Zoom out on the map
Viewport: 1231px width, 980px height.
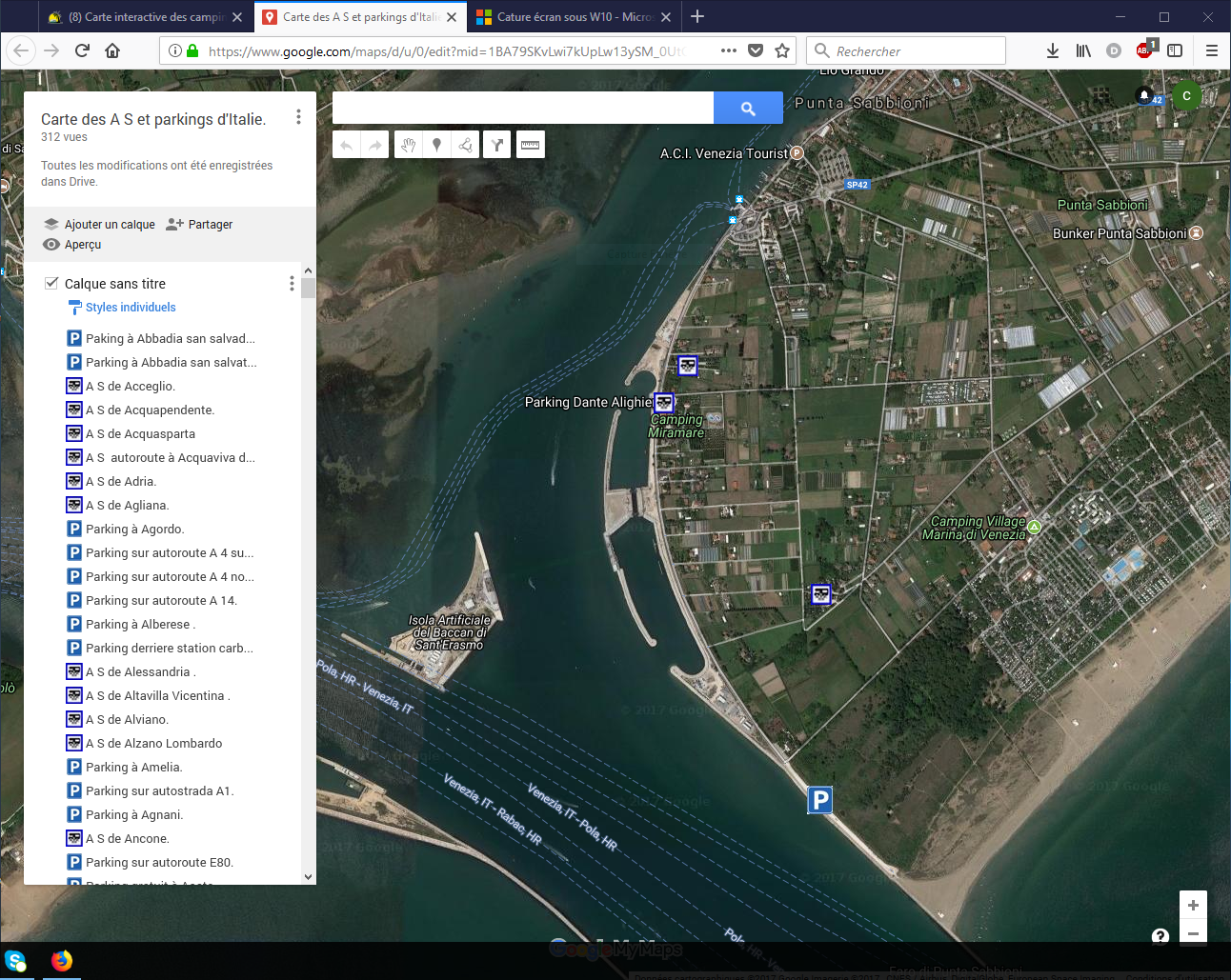(x=1193, y=933)
